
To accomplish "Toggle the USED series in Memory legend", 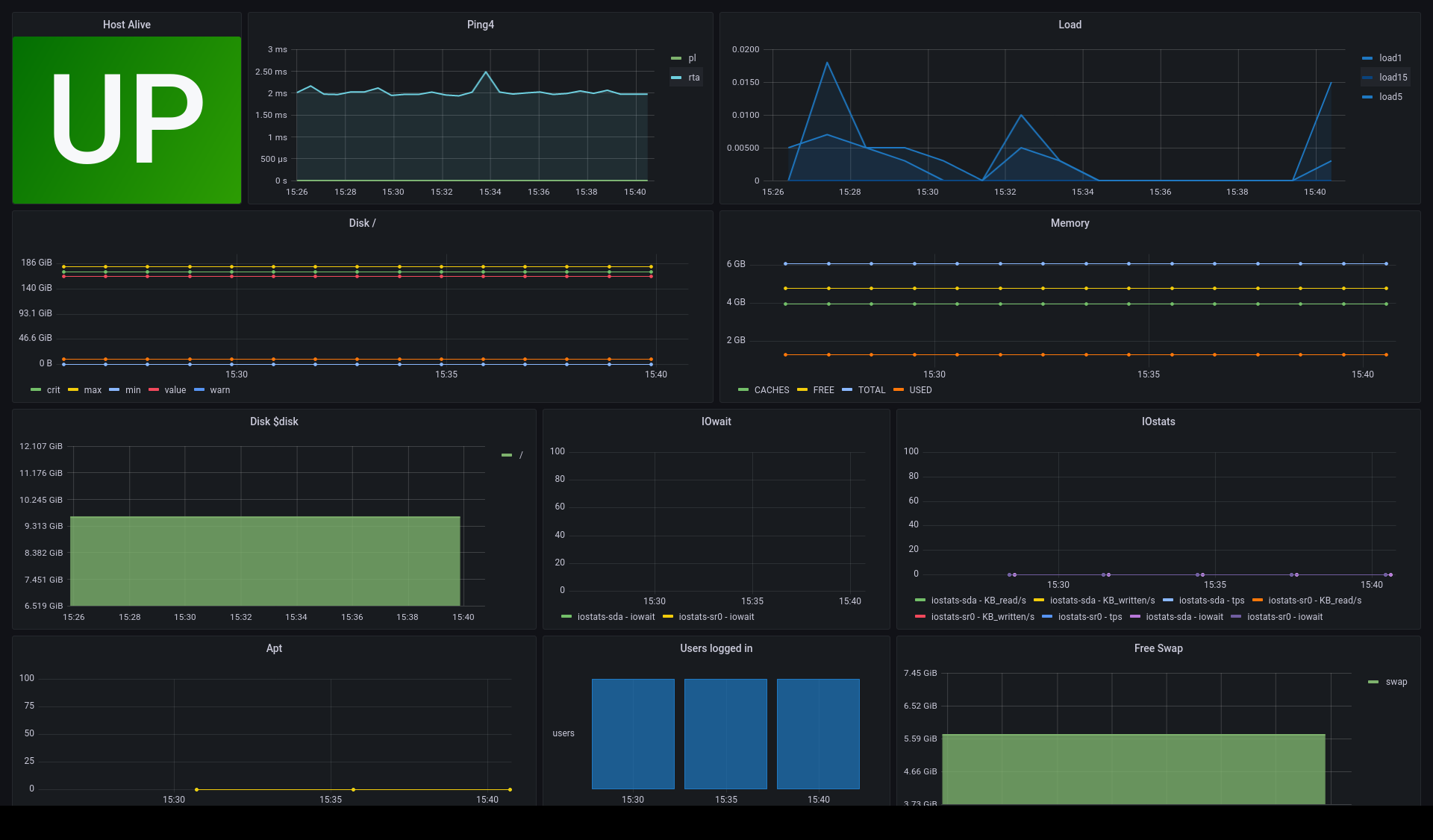I will tap(920, 390).
